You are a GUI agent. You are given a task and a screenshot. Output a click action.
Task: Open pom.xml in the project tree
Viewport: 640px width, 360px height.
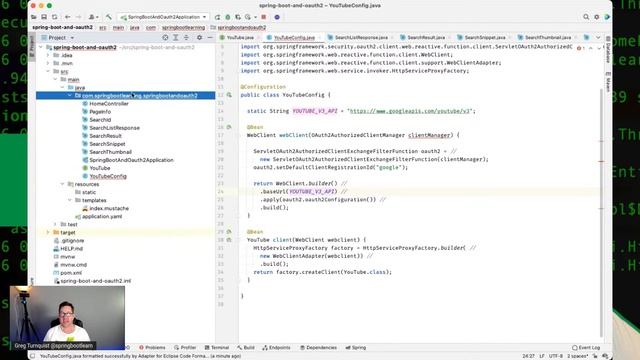point(71,273)
